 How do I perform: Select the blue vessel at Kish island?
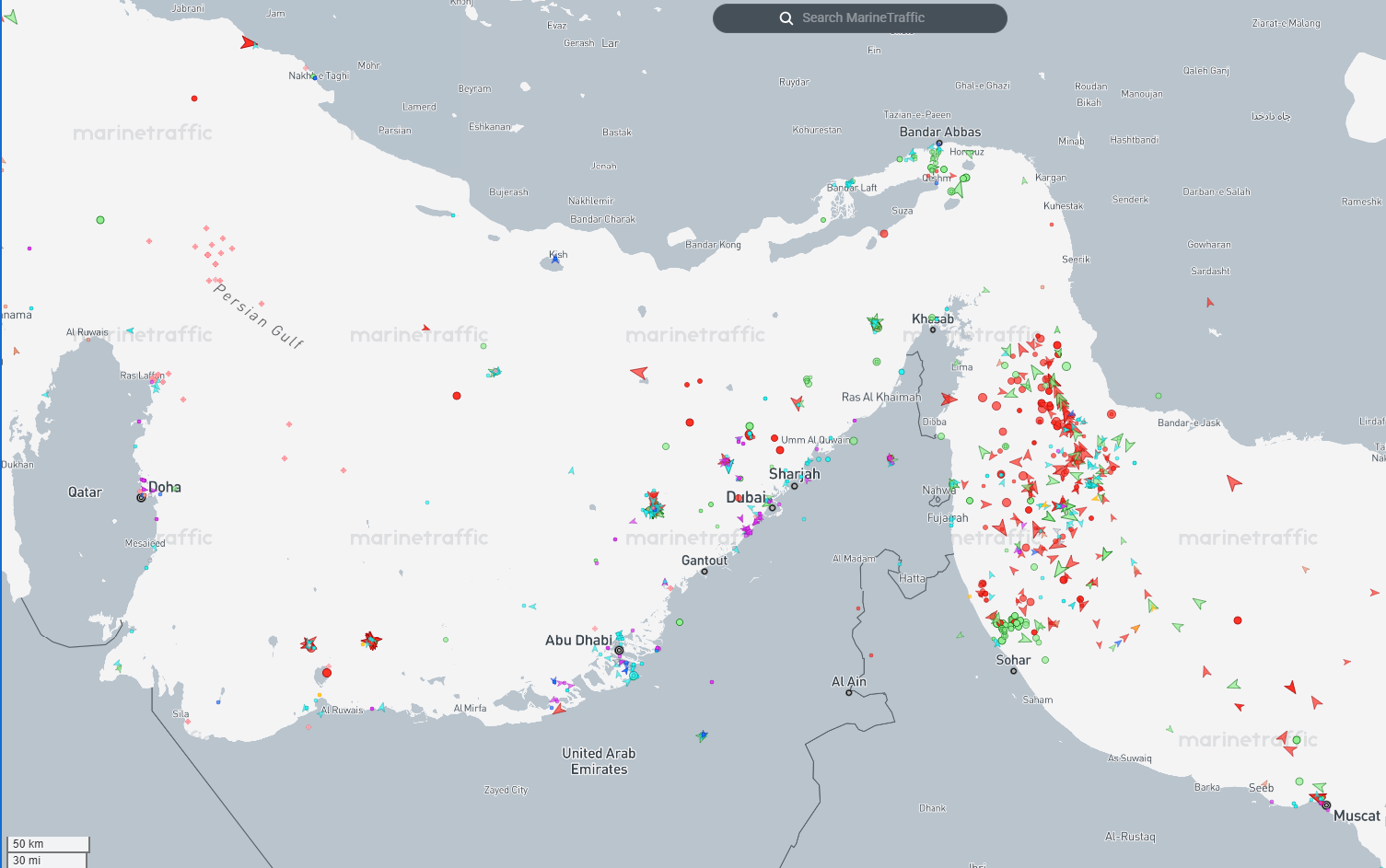tap(555, 260)
